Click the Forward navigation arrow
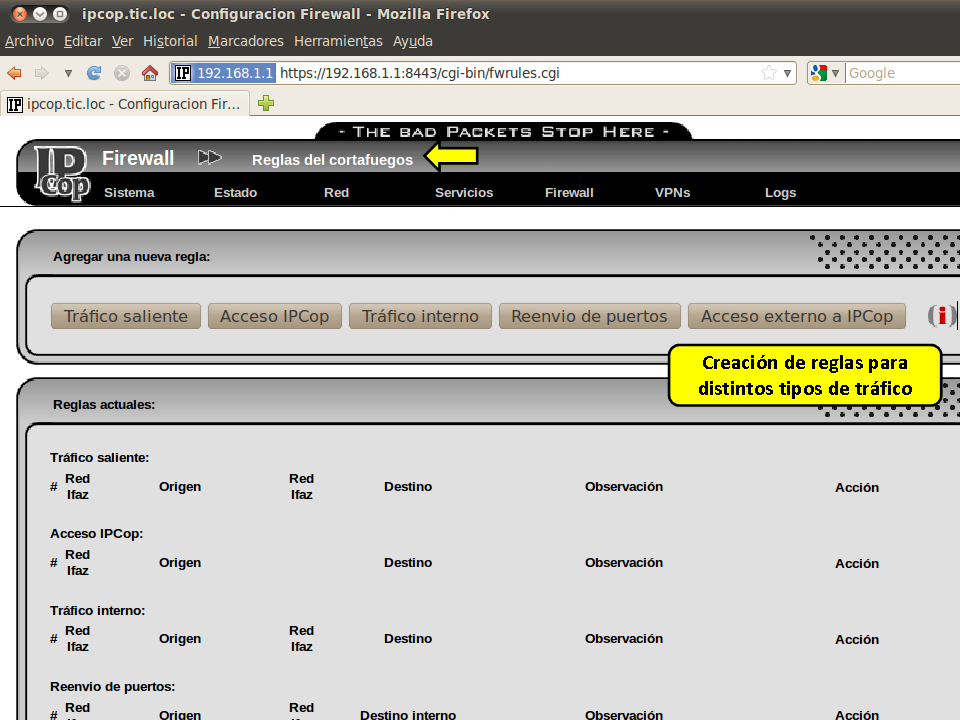 point(41,73)
